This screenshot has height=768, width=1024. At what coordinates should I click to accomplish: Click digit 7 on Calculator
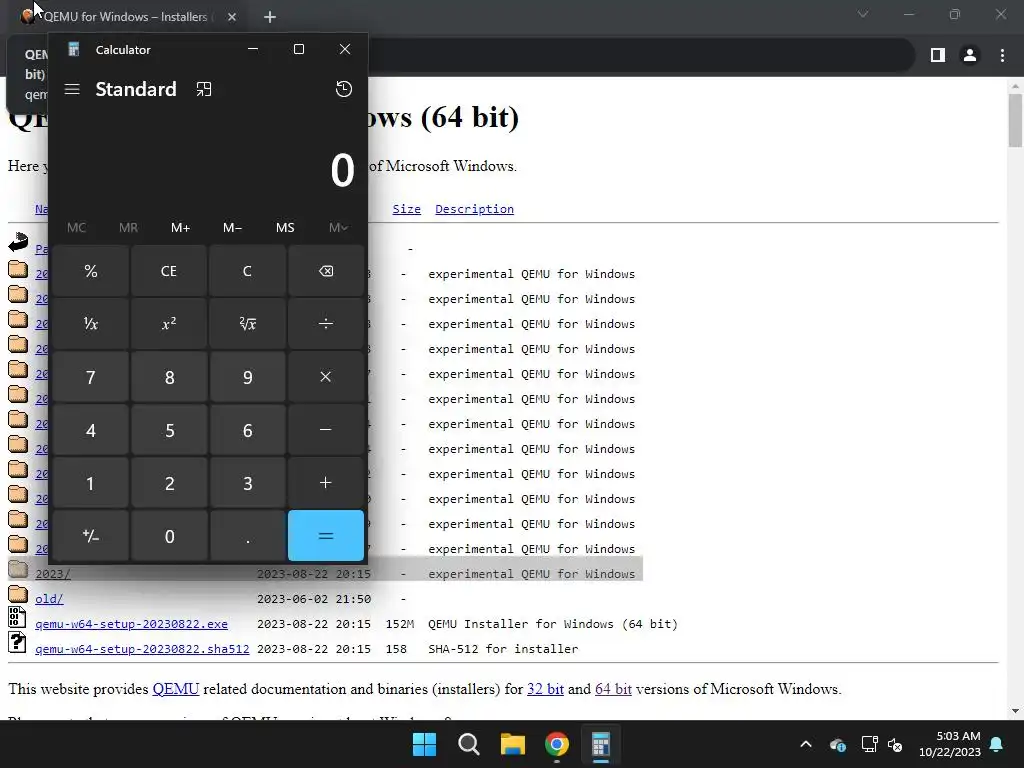pos(91,377)
